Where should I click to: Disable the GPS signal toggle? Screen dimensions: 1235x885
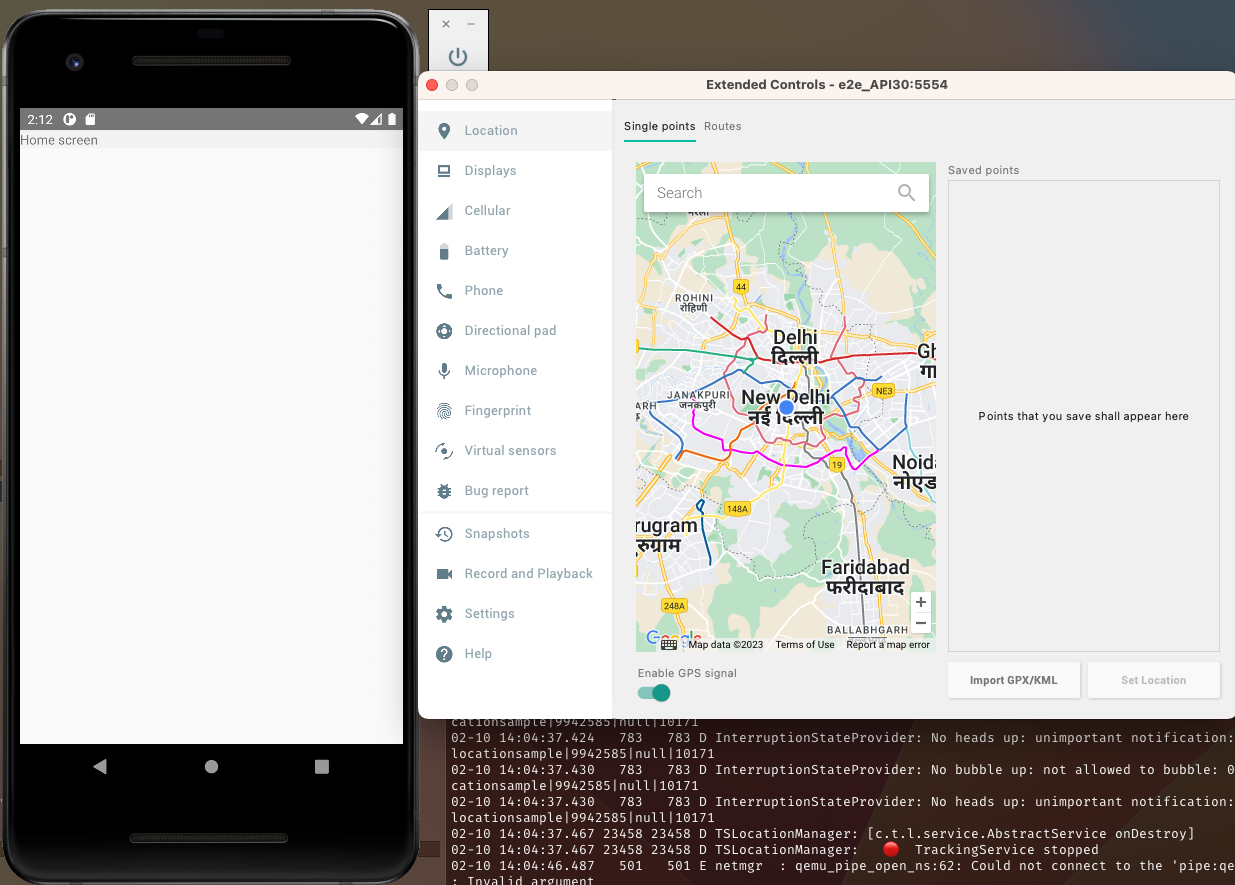click(653, 692)
